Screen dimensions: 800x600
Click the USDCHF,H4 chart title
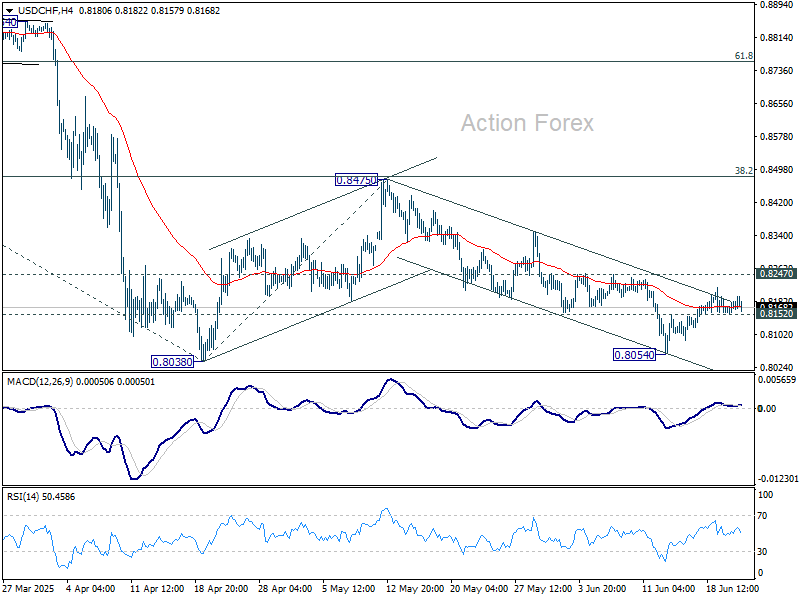[45, 11]
